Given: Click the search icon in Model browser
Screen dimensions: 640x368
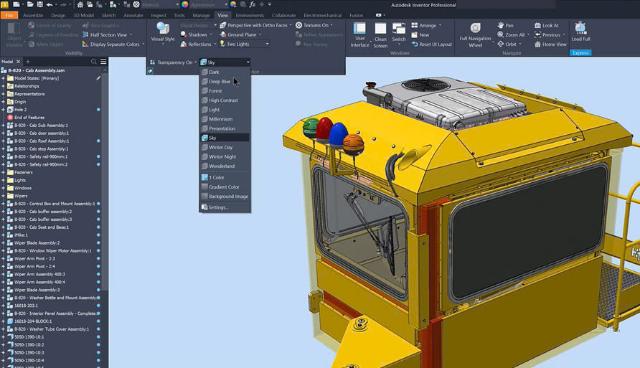Looking at the screenshot, I should pos(94,62).
